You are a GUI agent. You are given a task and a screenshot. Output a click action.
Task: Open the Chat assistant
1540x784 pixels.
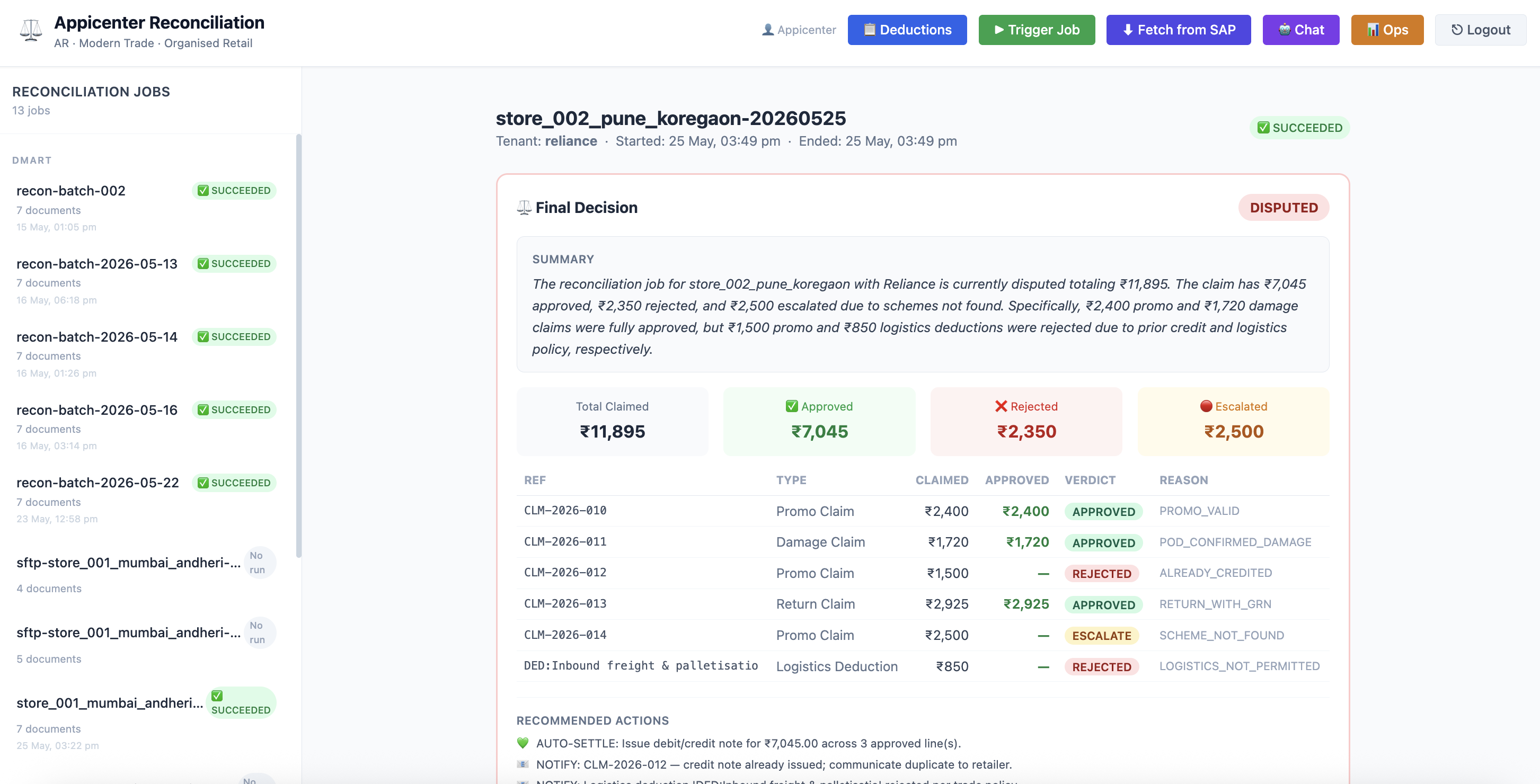tap(1301, 30)
